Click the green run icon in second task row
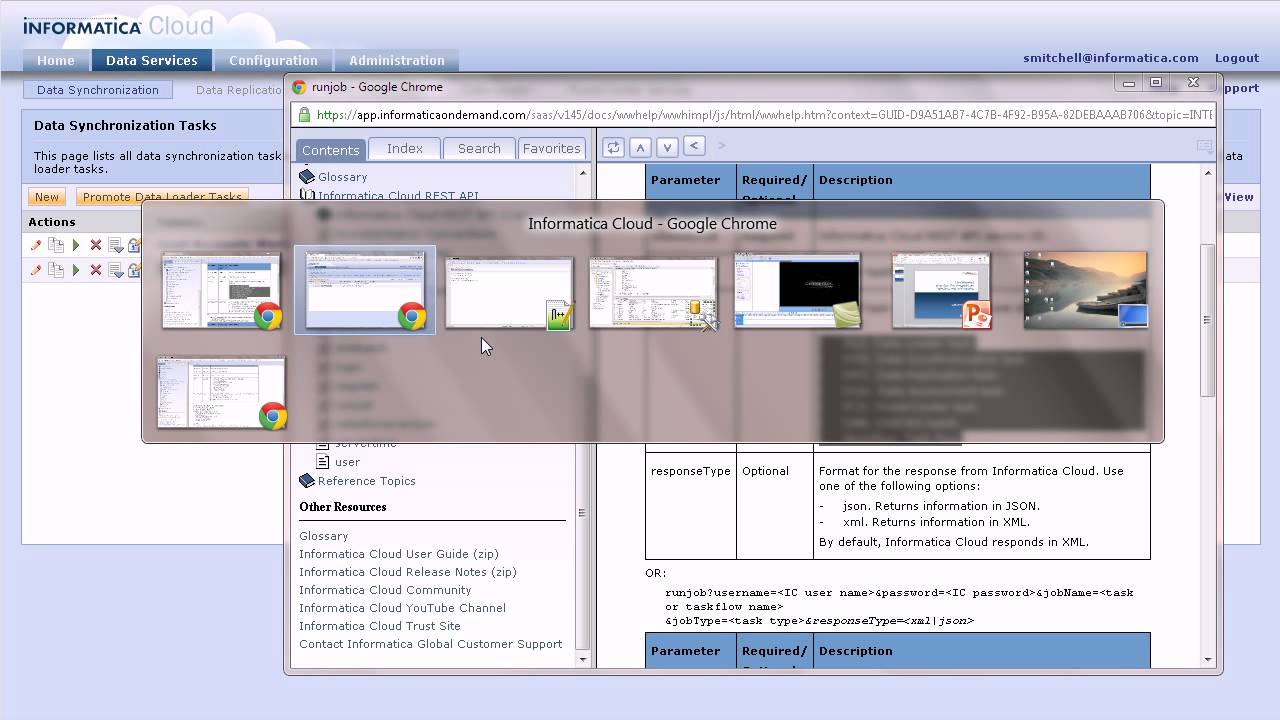The image size is (1280, 720). [x=75, y=270]
